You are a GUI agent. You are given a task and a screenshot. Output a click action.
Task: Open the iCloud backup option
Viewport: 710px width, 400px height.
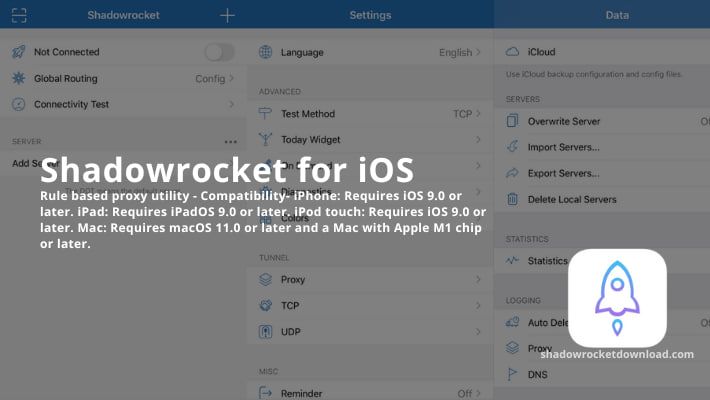point(602,52)
